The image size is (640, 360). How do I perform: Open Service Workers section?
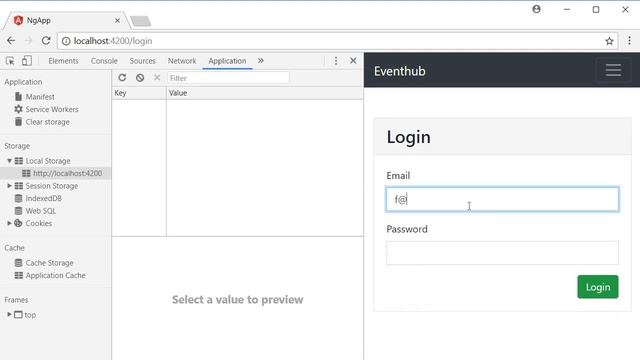[x=52, y=109]
